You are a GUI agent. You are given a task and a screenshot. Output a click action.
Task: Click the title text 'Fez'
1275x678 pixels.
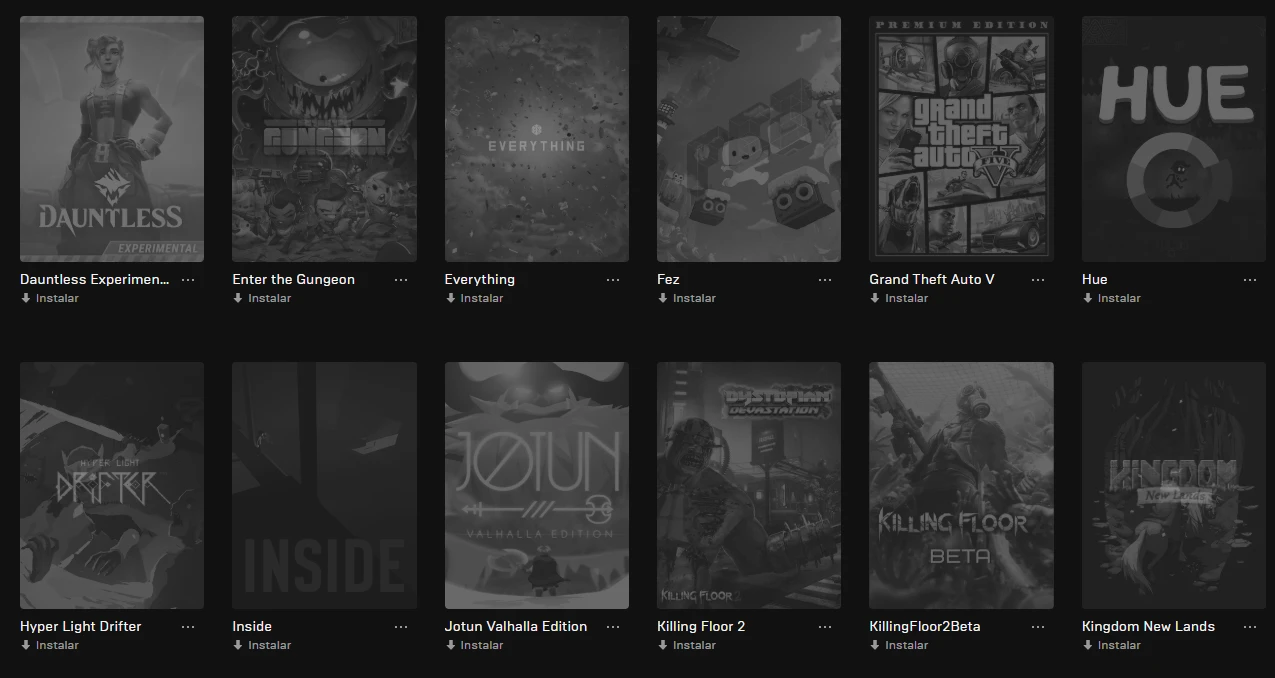pyautogui.click(x=668, y=279)
